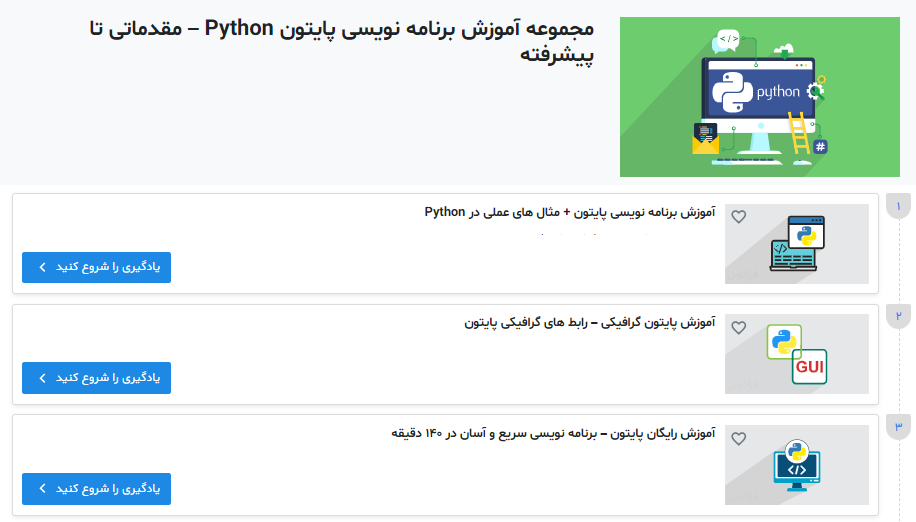Click chevron arrow on third start-learning button
The width and height of the screenshot is (916, 522).
42,489
